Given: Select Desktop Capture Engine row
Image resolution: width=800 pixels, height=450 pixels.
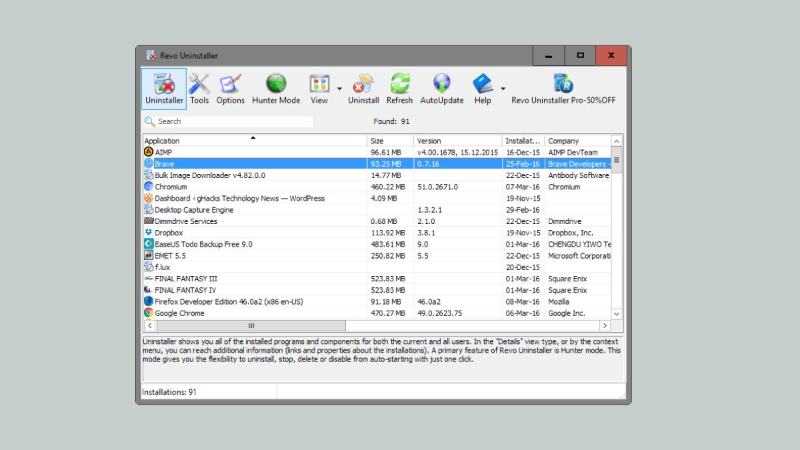Looking at the screenshot, I should click(x=377, y=210).
